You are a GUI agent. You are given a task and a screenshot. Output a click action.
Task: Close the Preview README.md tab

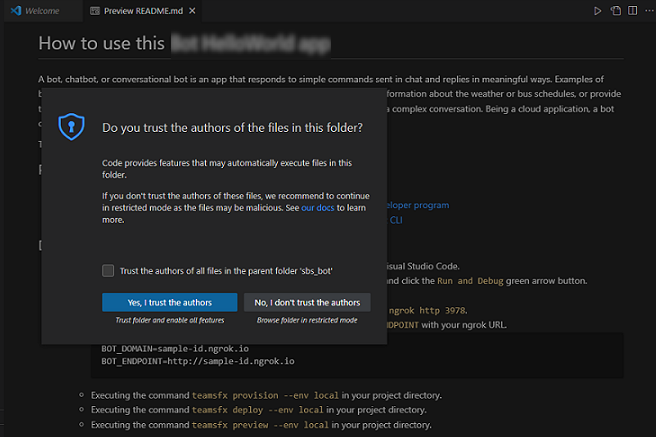(x=192, y=11)
